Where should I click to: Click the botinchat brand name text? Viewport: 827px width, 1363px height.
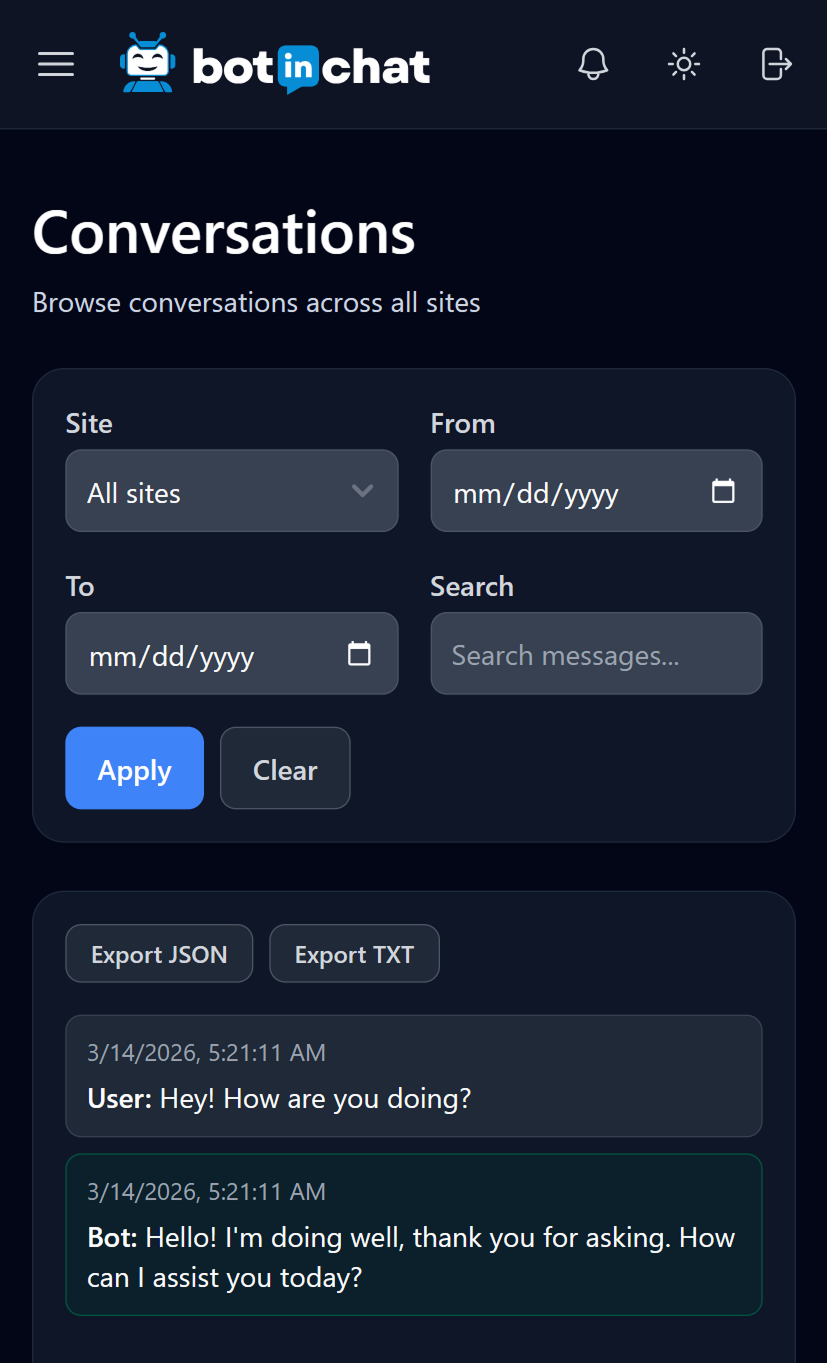point(311,67)
